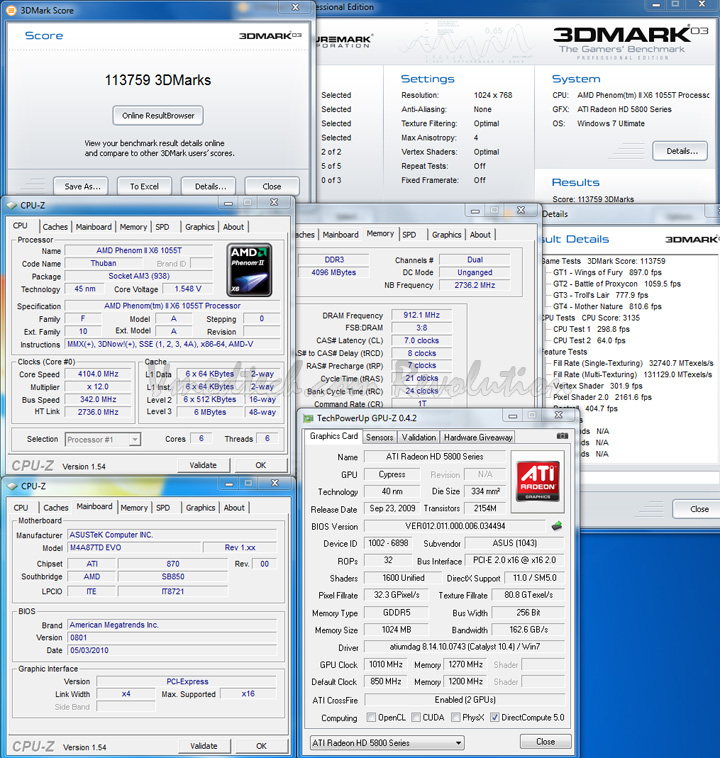Click Validate in the lower CPU-Z window

pos(204,745)
